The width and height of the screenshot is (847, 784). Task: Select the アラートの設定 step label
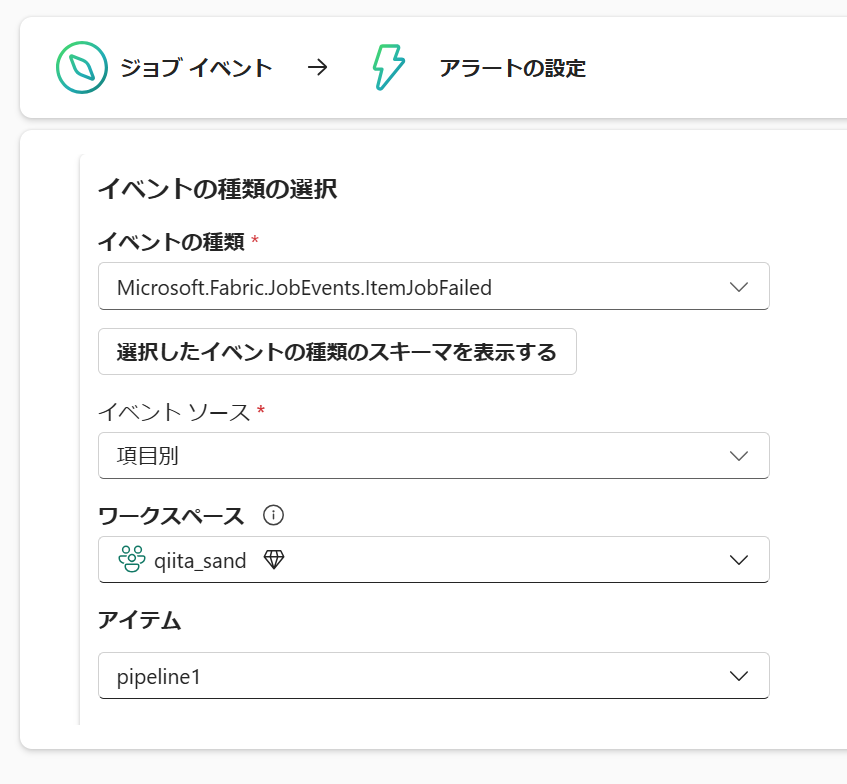512,68
